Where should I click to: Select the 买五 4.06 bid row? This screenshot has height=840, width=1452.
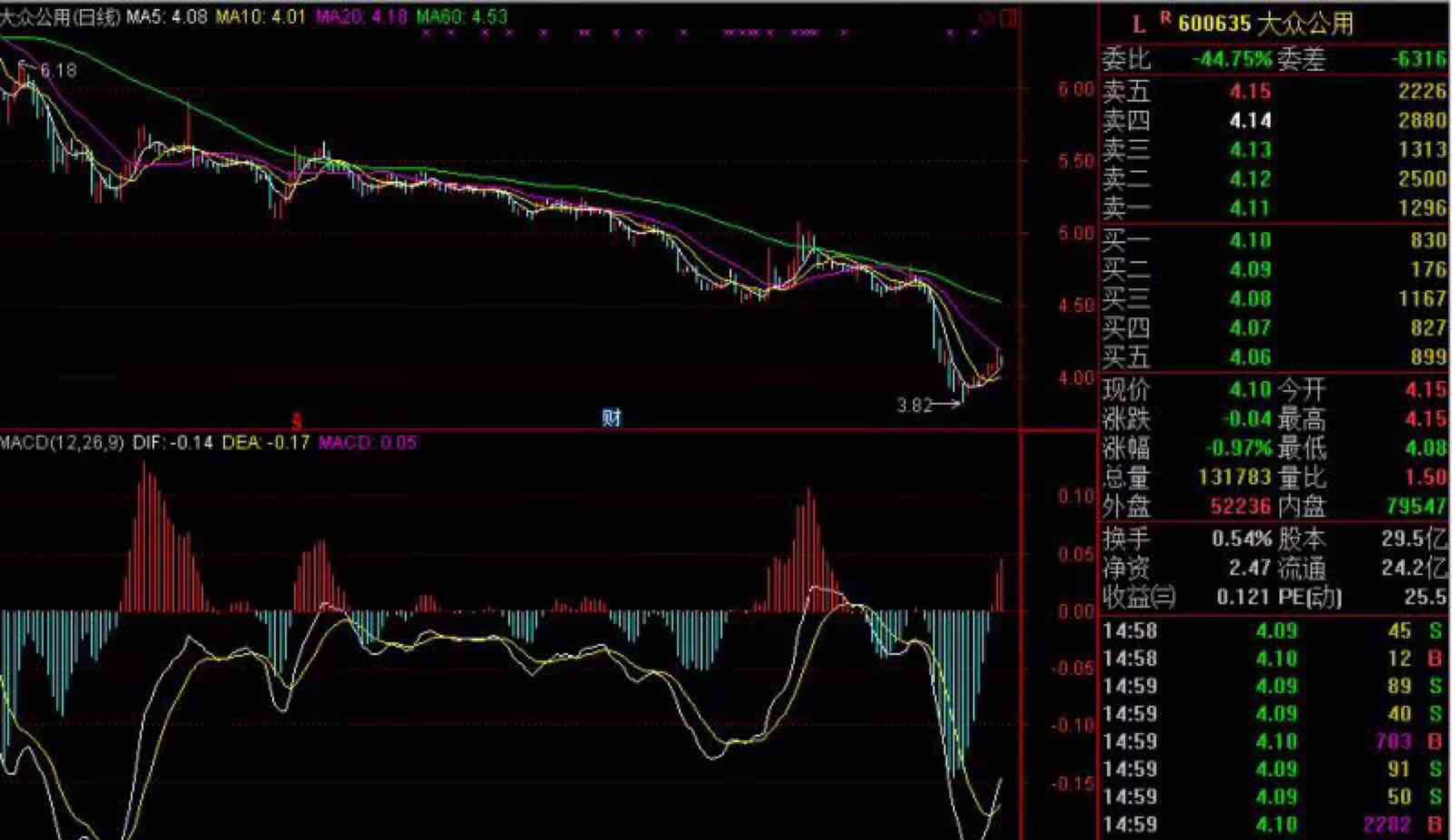pyautogui.click(x=1275, y=357)
